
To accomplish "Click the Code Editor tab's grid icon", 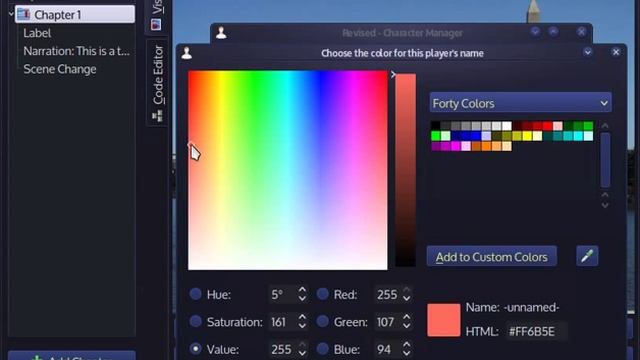I will (x=157, y=116).
